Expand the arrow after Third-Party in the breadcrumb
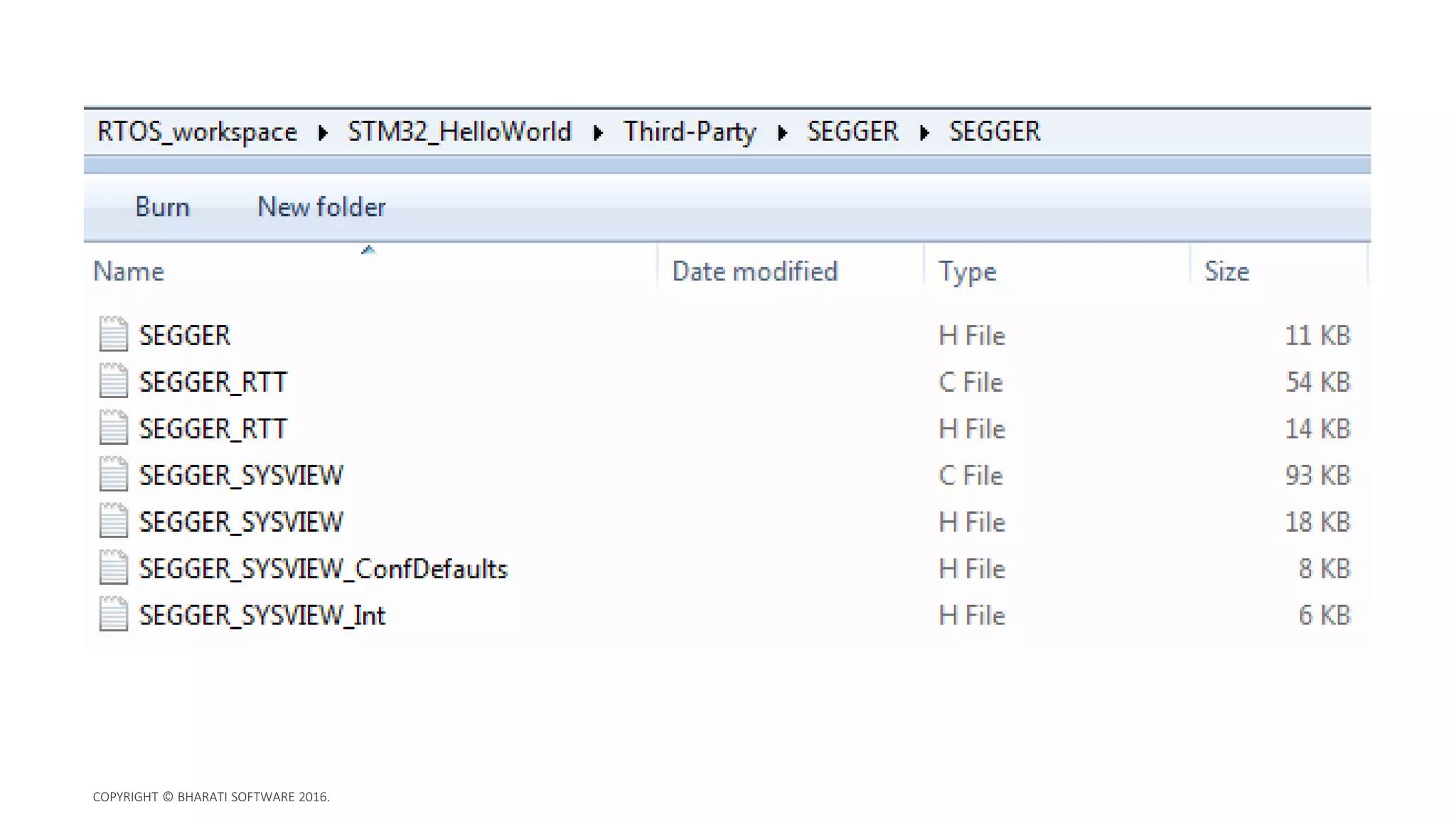Viewport: 1456px width, 819px height. [782, 133]
